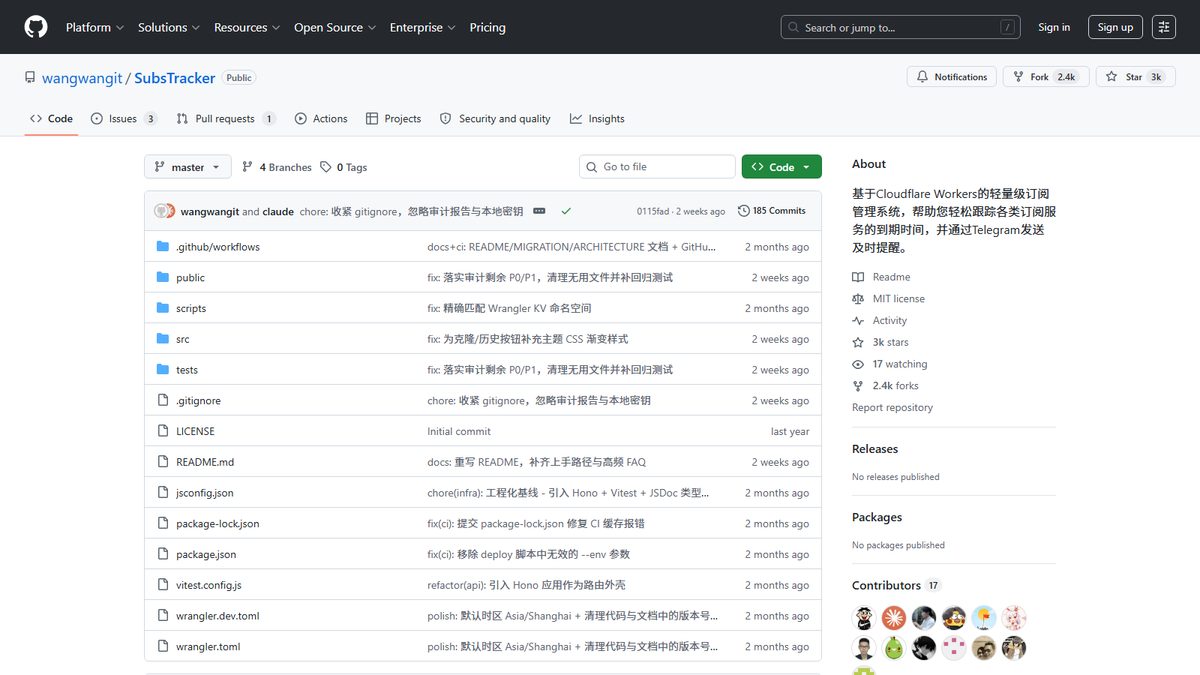Viewport: 1200px width, 675px height.
Task: Switch to the Issues tab
Action: [124, 119]
